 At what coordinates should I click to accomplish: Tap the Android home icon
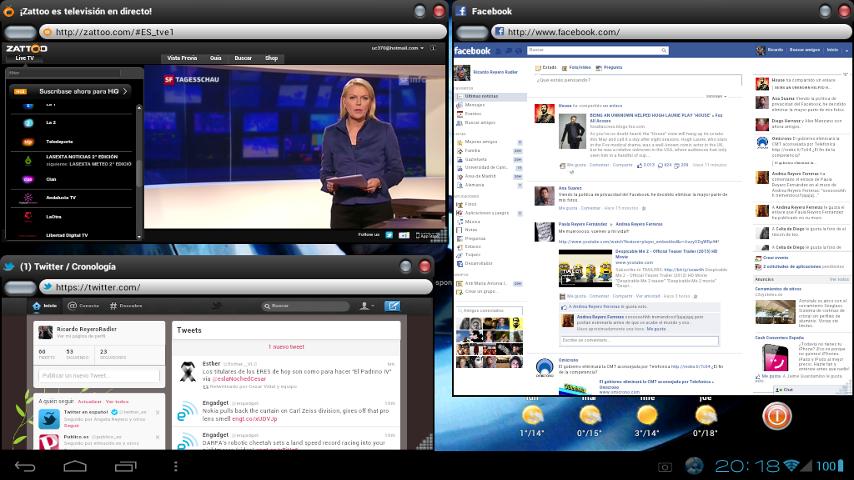coord(75,466)
